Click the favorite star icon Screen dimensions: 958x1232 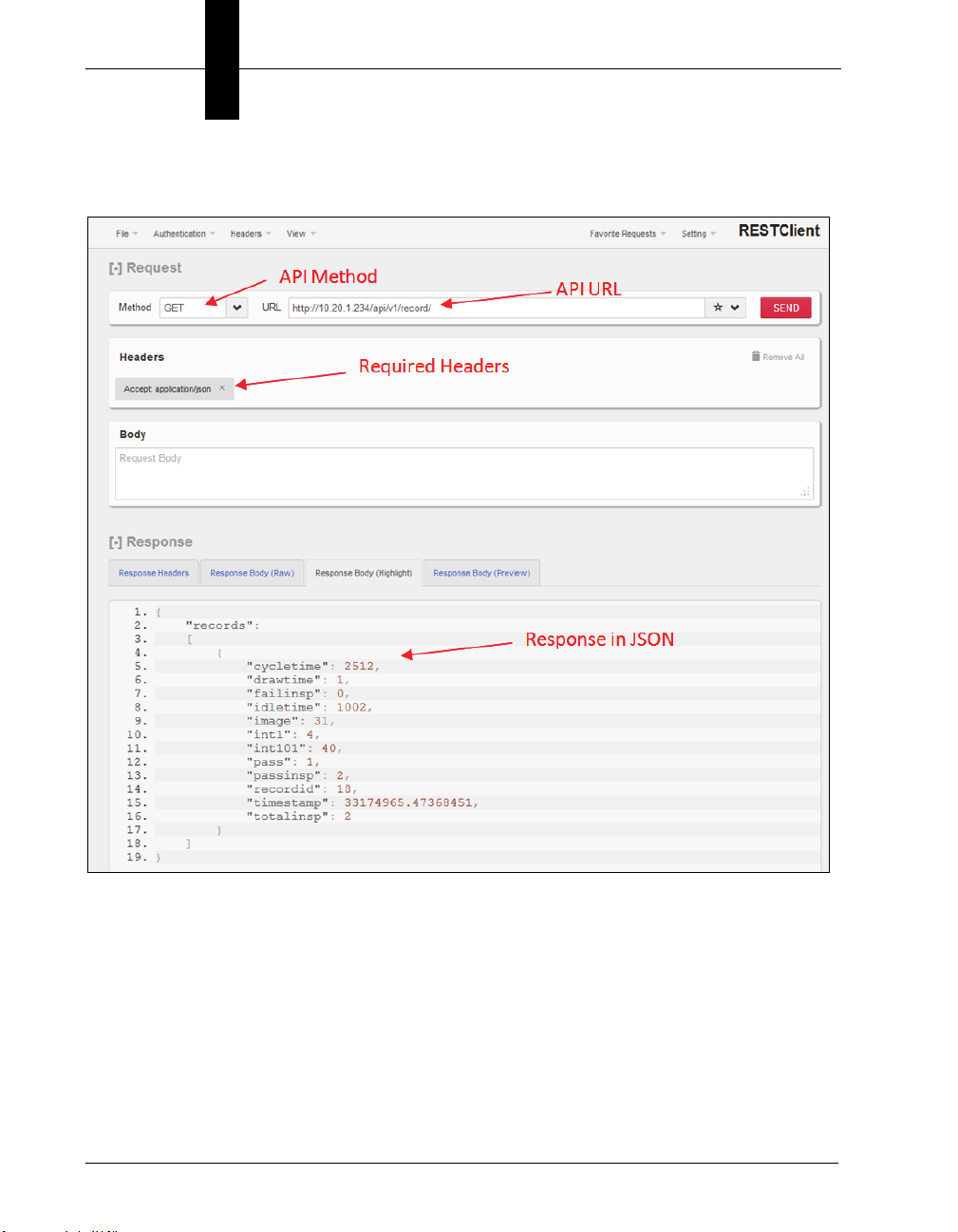point(718,308)
